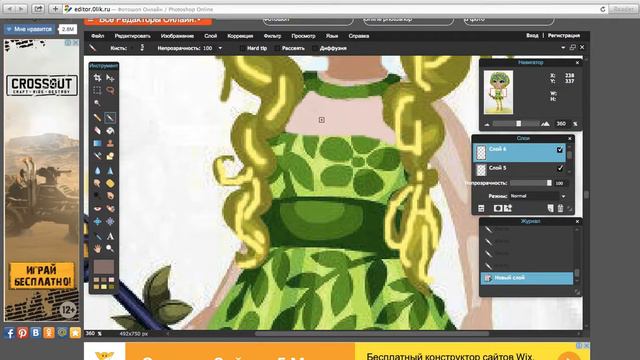Click the Facebook share icon
640x360 pixels.
(9, 333)
